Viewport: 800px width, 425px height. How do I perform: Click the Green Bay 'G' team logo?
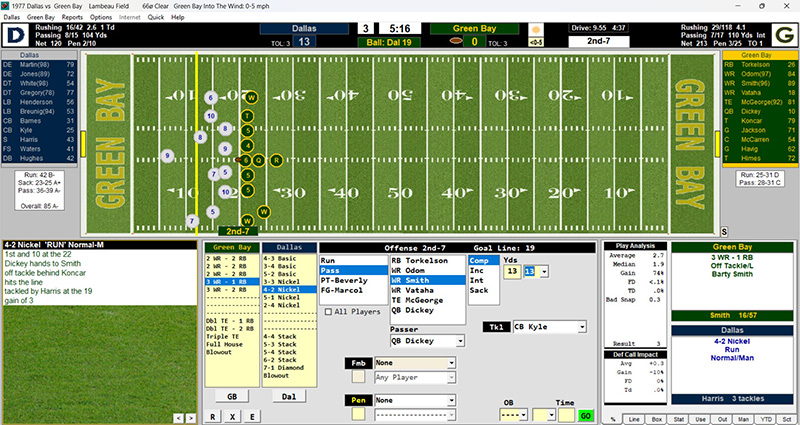[x=785, y=35]
